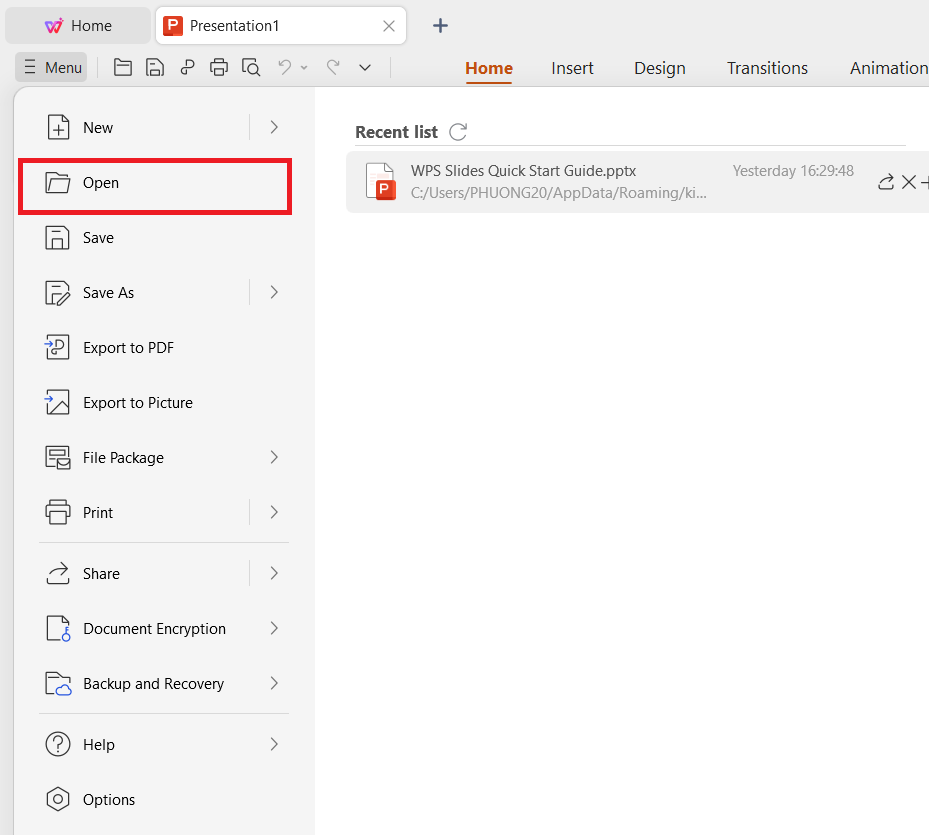Click the Save disk icon in quick toolbar
Image resolution: width=929 pixels, height=835 pixels.
155,68
